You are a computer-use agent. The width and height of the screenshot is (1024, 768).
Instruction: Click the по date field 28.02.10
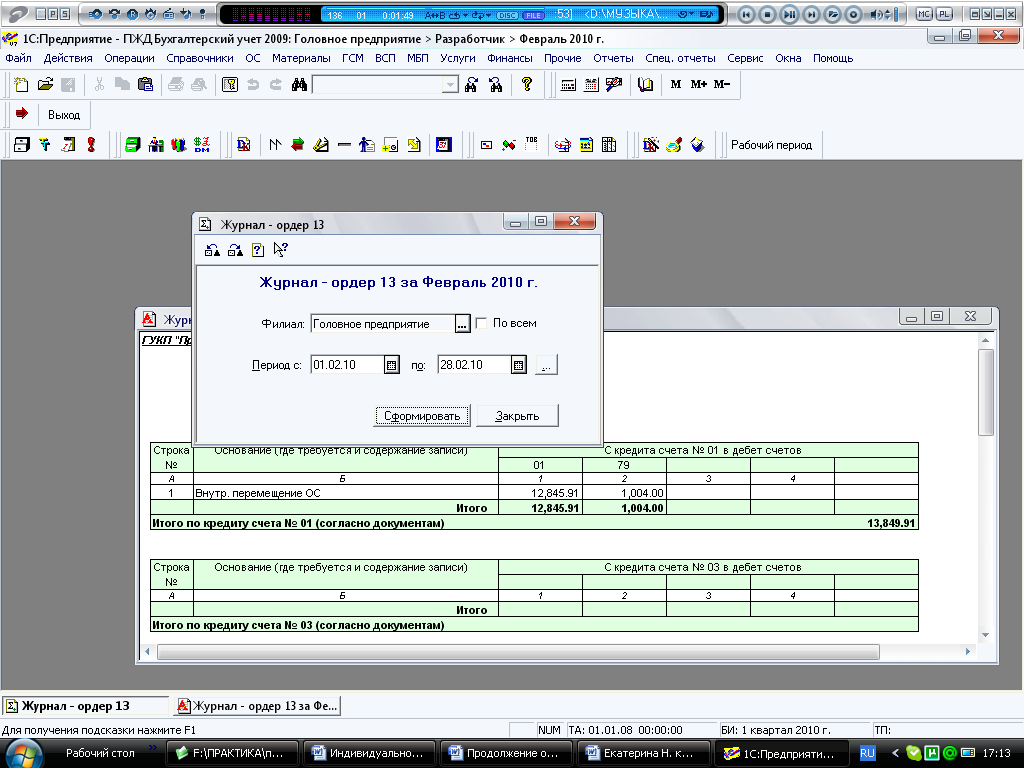(474, 365)
